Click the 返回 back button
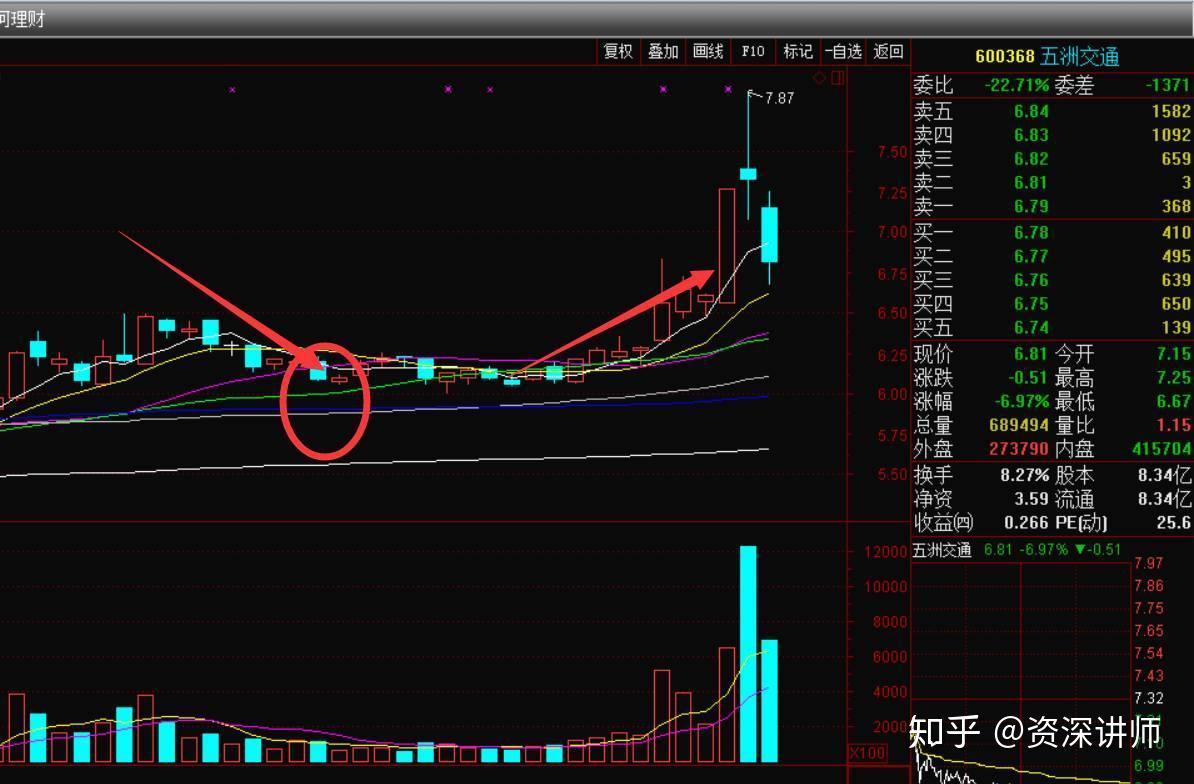 (888, 52)
